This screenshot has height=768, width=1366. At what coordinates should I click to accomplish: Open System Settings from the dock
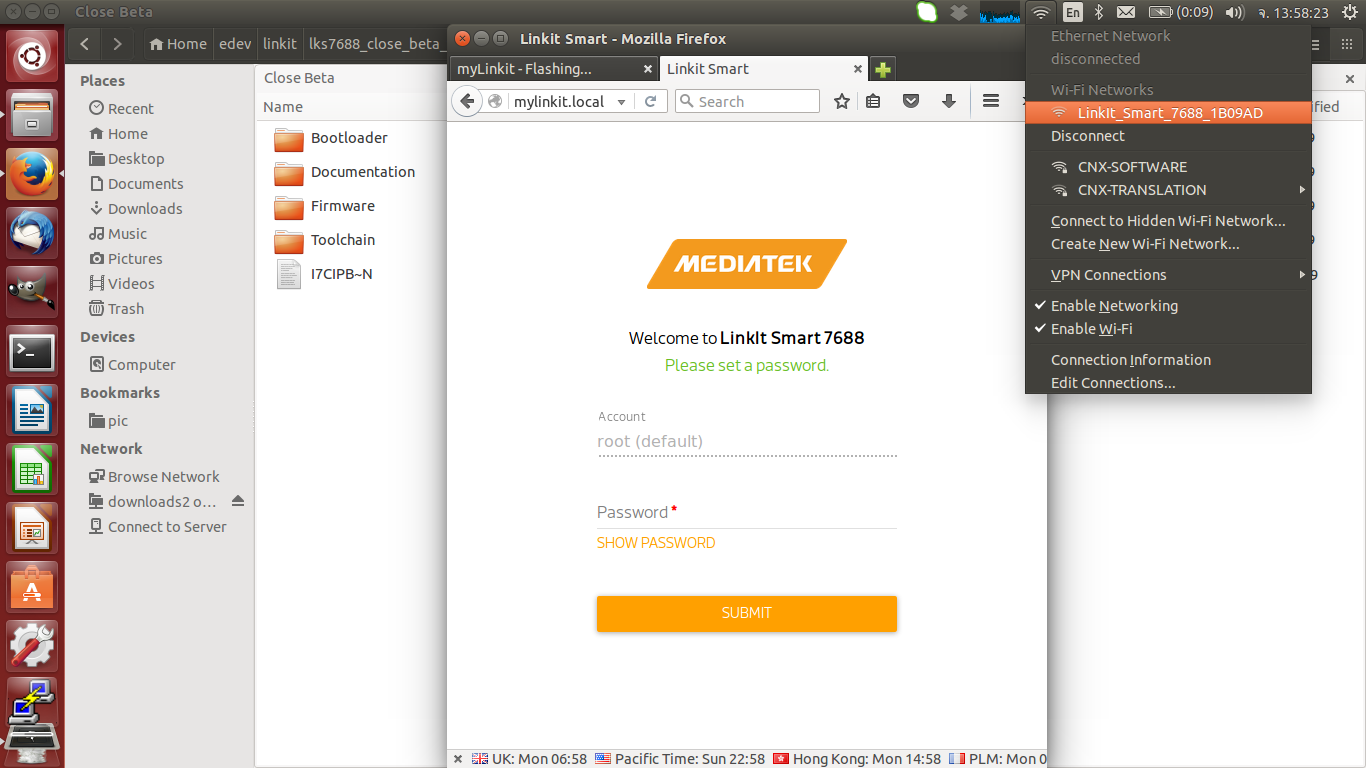(32, 646)
